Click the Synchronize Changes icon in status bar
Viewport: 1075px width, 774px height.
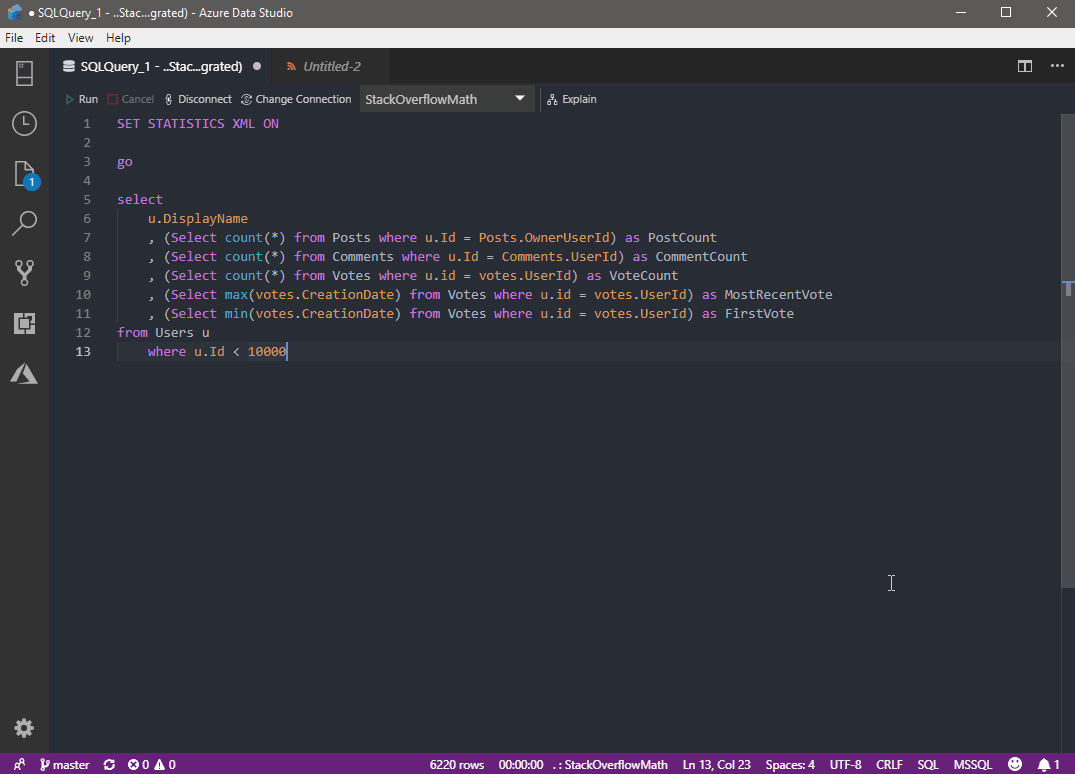pos(109,764)
